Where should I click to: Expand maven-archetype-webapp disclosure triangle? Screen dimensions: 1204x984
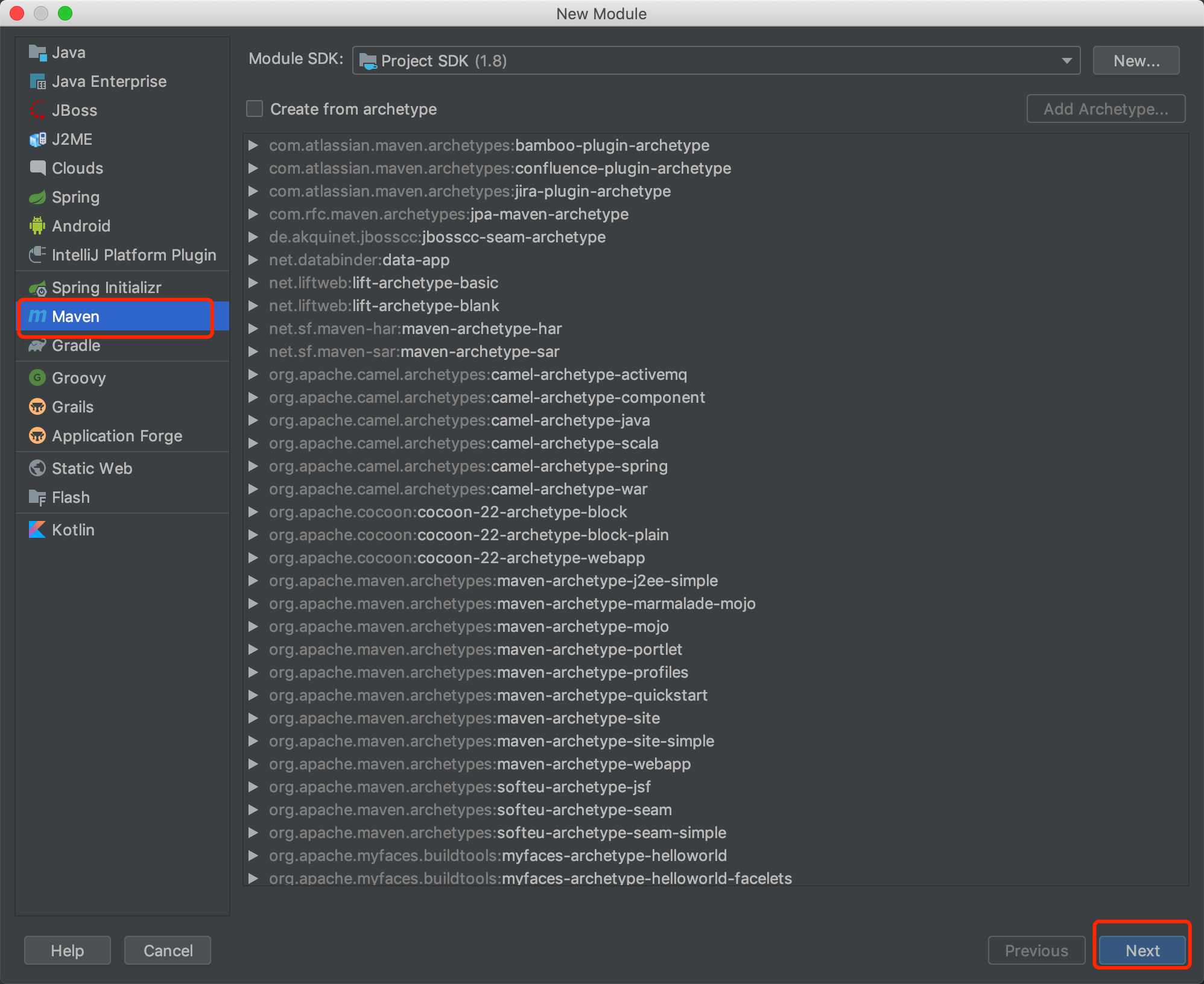tap(253, 764)
